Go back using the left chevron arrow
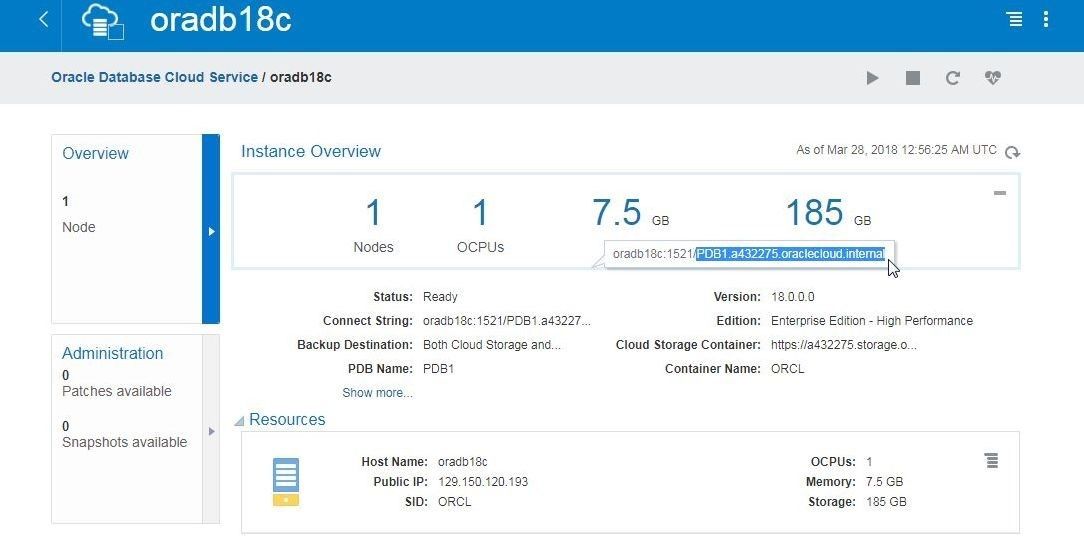1084x548 pixels. click(x=44, y=19)
